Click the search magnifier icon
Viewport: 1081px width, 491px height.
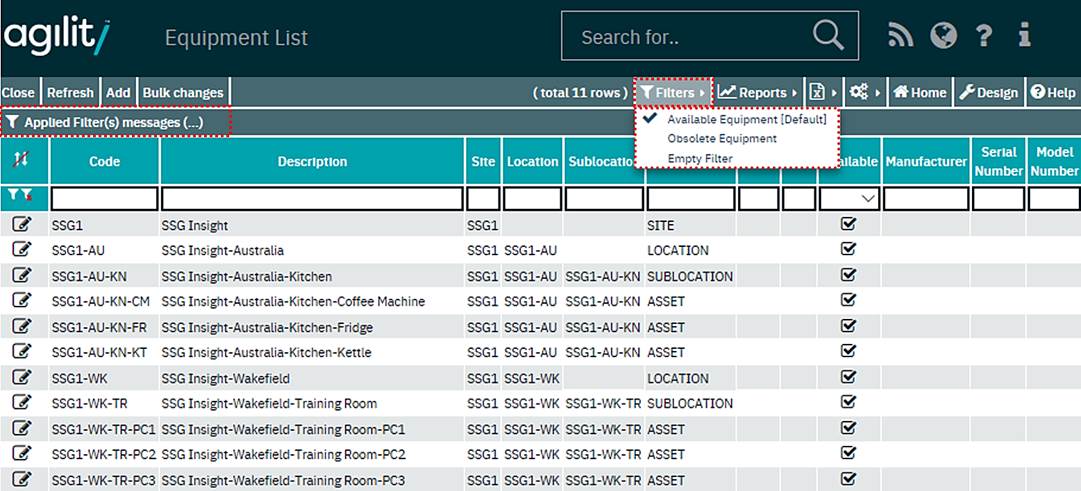tap(828, 37)
